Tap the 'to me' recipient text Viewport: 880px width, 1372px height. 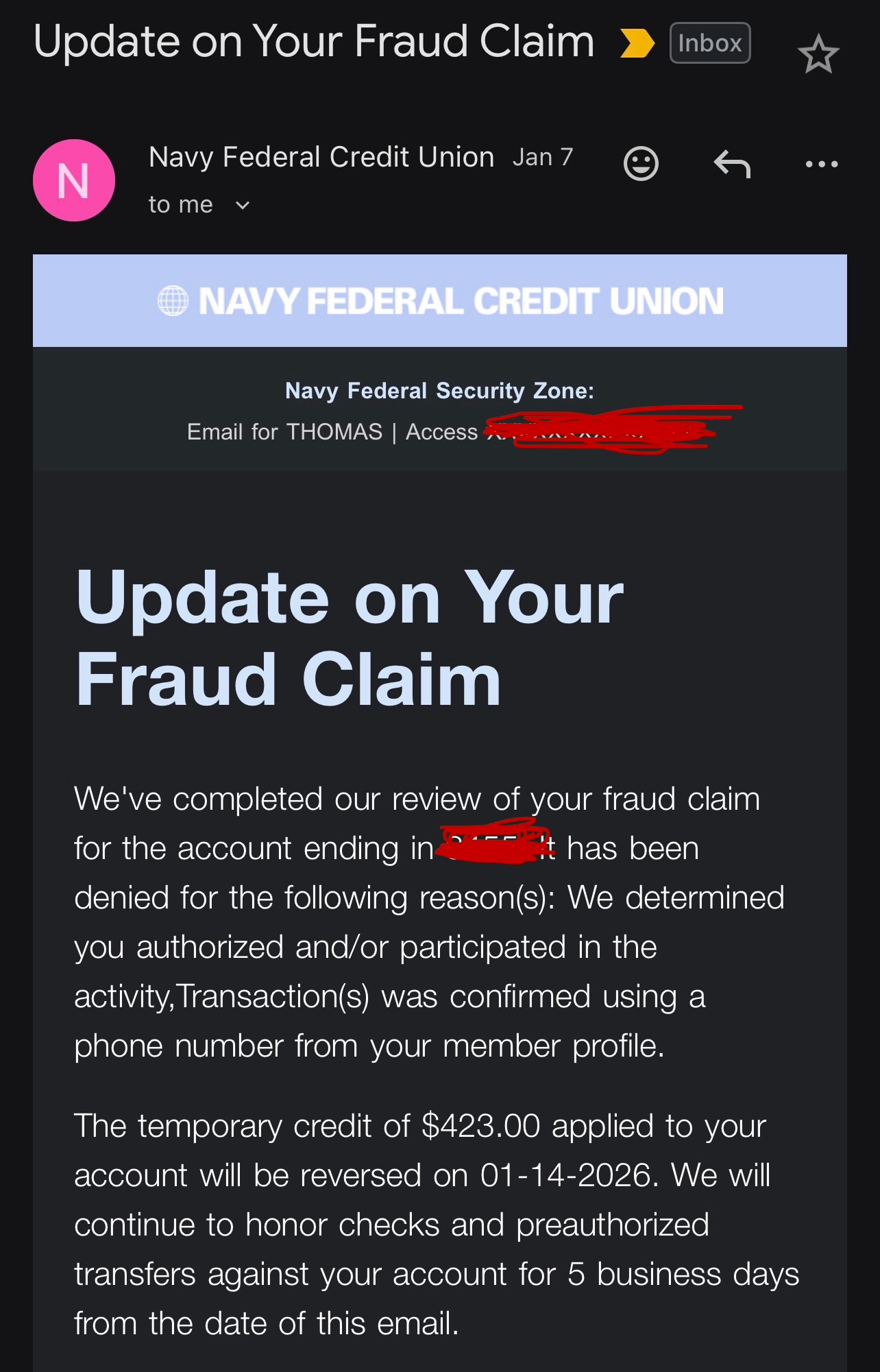[x=181, y=204]
